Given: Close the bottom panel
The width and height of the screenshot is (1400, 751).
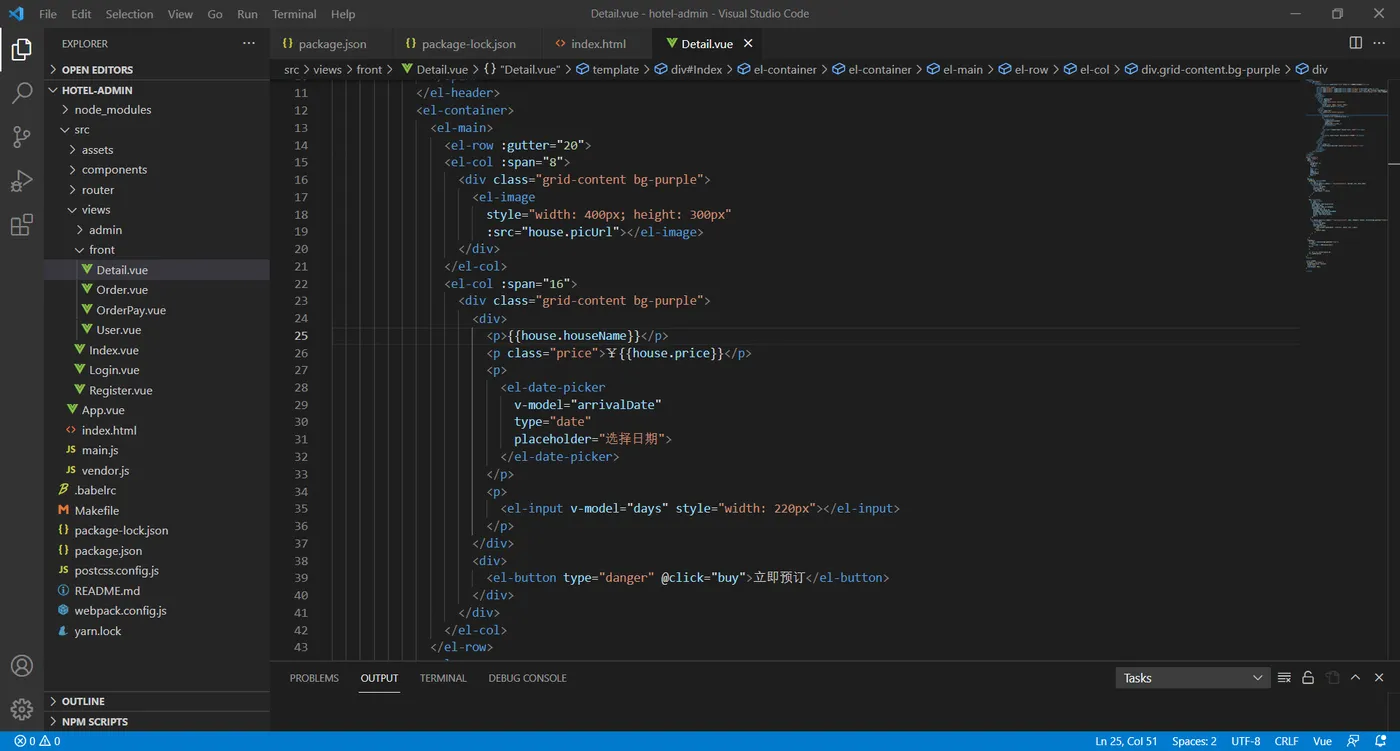Looking at the screenshot, I should coord(1379,678).
